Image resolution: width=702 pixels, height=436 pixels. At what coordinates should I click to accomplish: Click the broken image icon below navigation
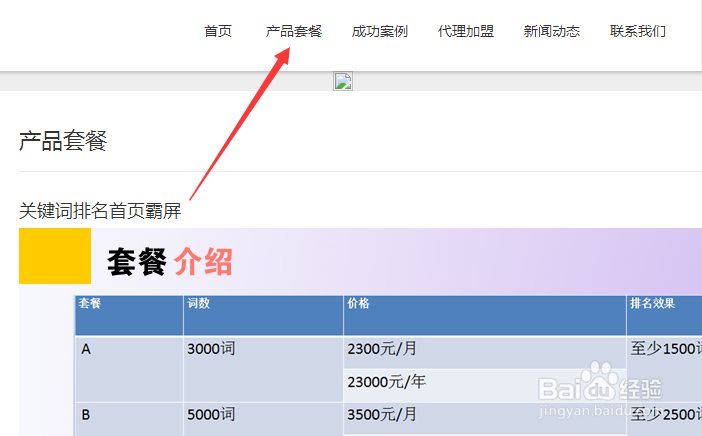click(x=343, y=81)
